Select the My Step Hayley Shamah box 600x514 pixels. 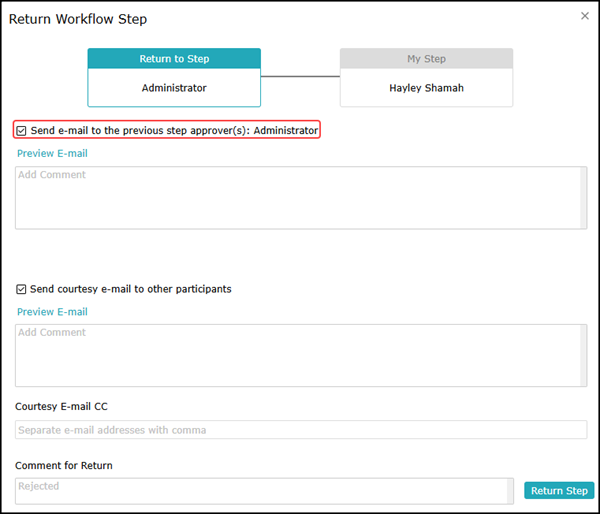(426, 77)
